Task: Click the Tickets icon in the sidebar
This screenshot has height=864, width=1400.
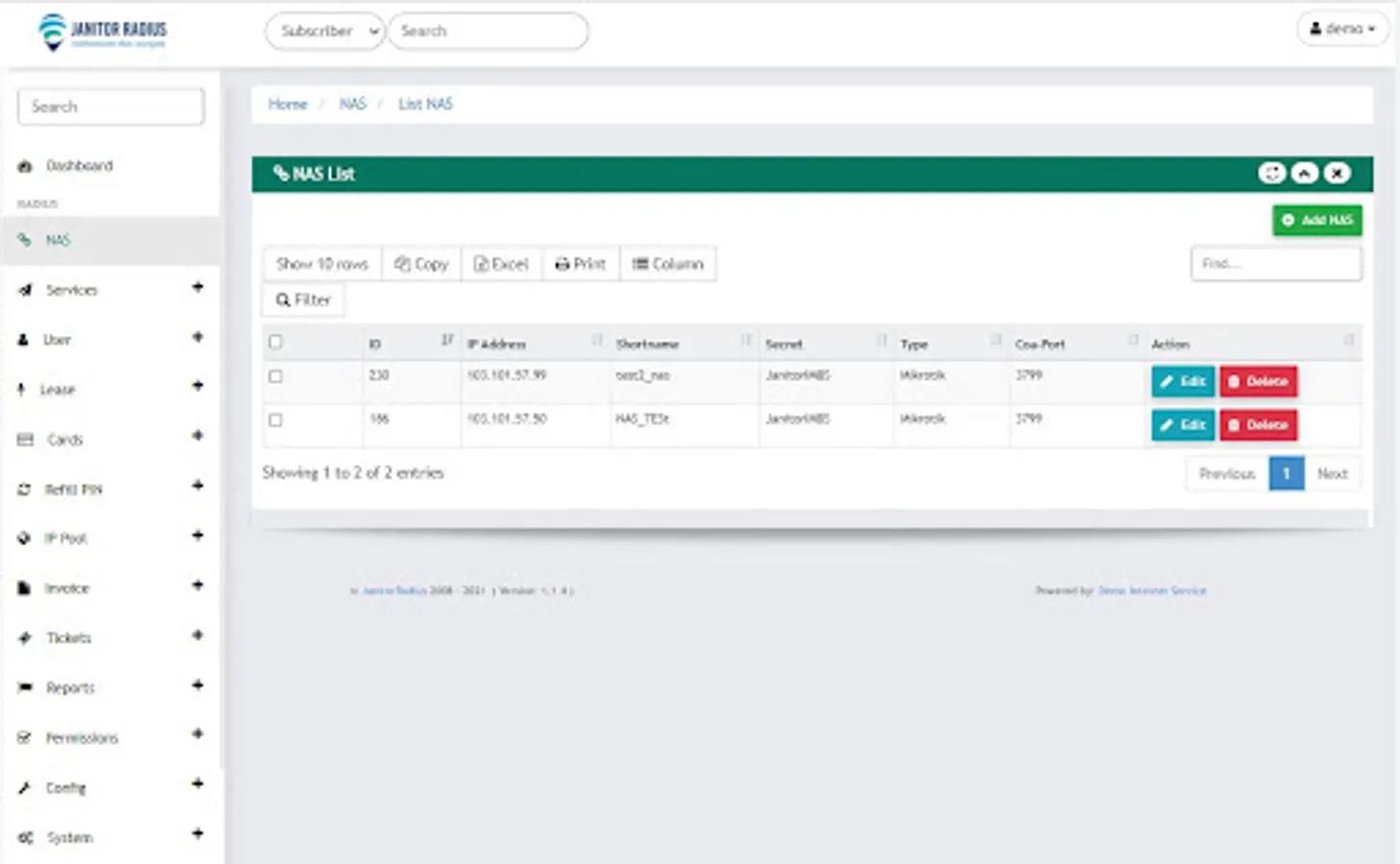Action: click(x=25, y=638)
